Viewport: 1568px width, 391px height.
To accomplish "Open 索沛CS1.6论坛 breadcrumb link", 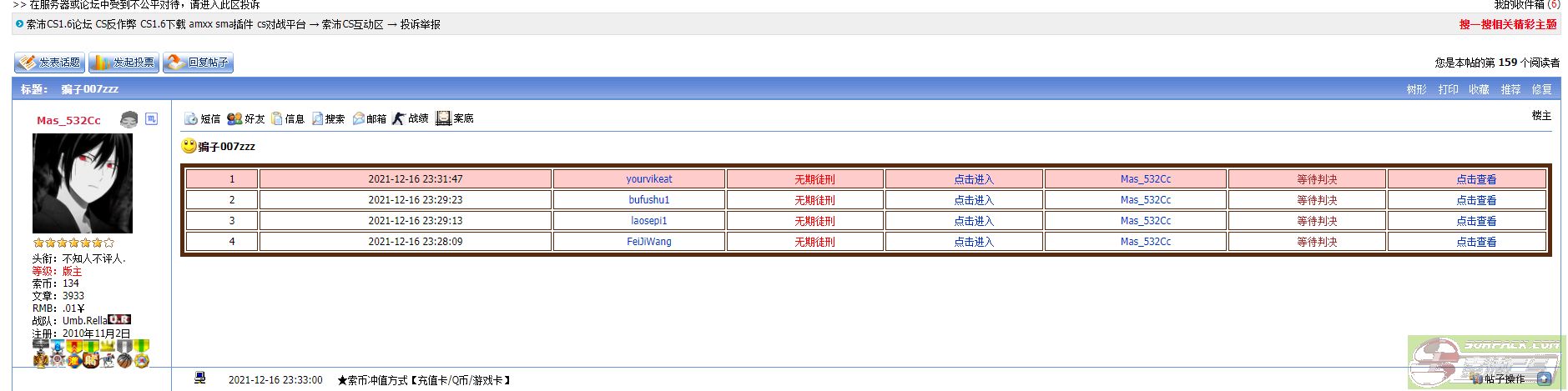I will click(59, 24).
